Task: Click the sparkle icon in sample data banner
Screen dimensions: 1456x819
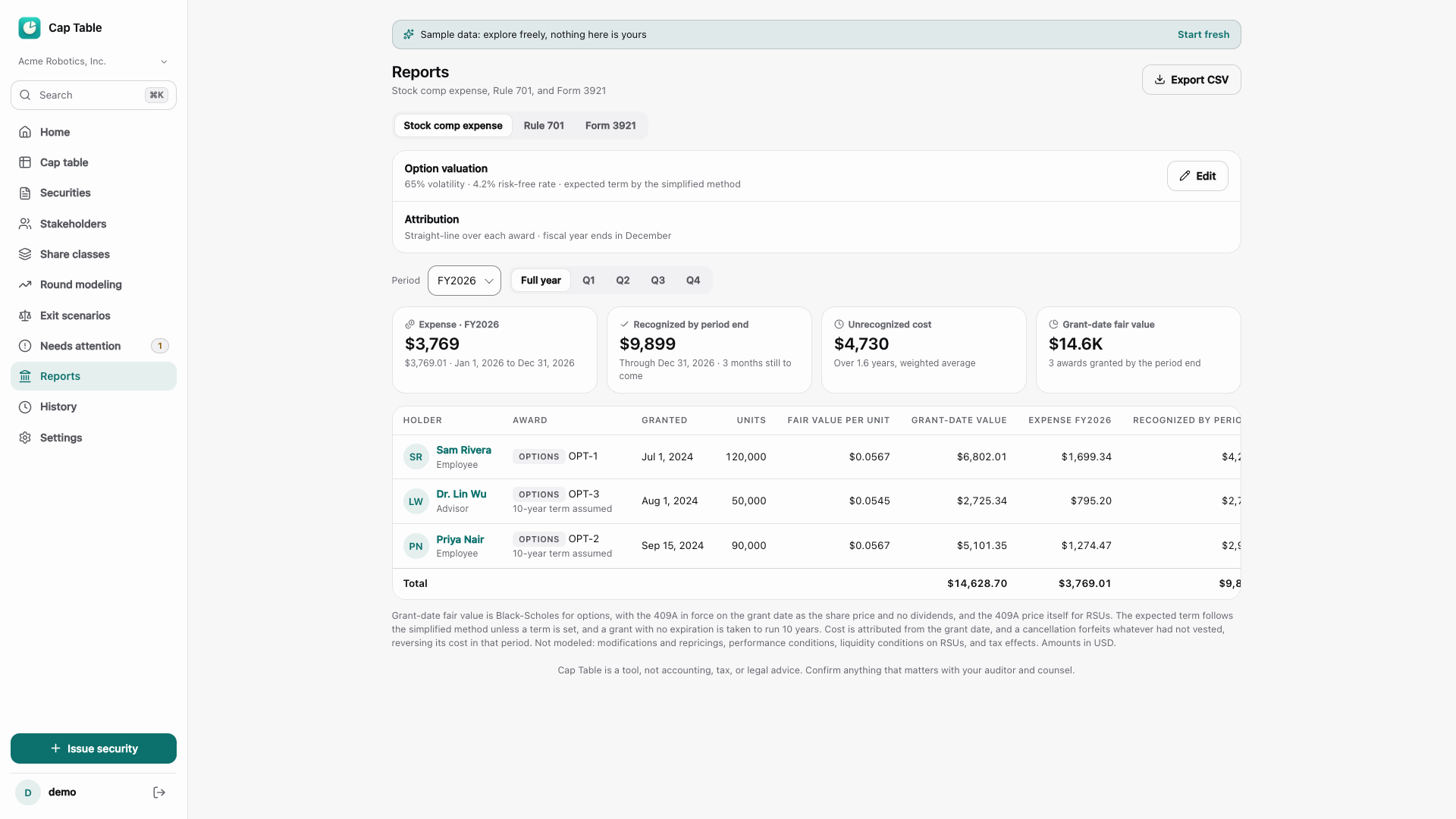Action: click(x=409, y=35)
